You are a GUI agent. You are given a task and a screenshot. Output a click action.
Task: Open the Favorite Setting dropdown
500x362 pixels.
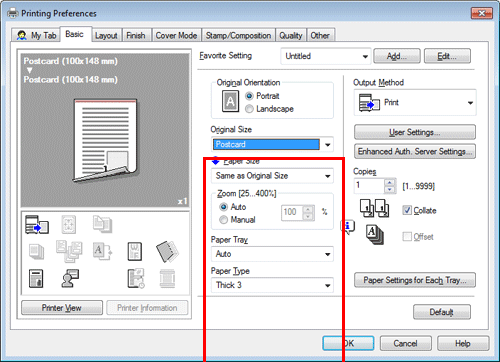point(326,56)
